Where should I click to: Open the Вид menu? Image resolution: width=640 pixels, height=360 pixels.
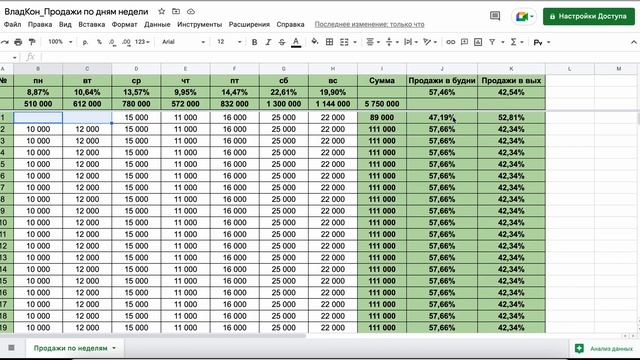65,24
